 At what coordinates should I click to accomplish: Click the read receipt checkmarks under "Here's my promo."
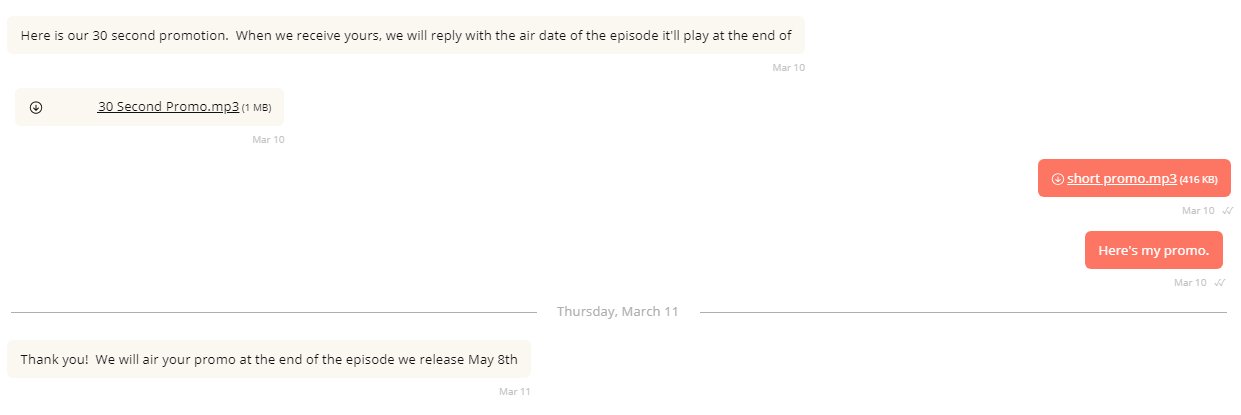[x=1220, y=283]
